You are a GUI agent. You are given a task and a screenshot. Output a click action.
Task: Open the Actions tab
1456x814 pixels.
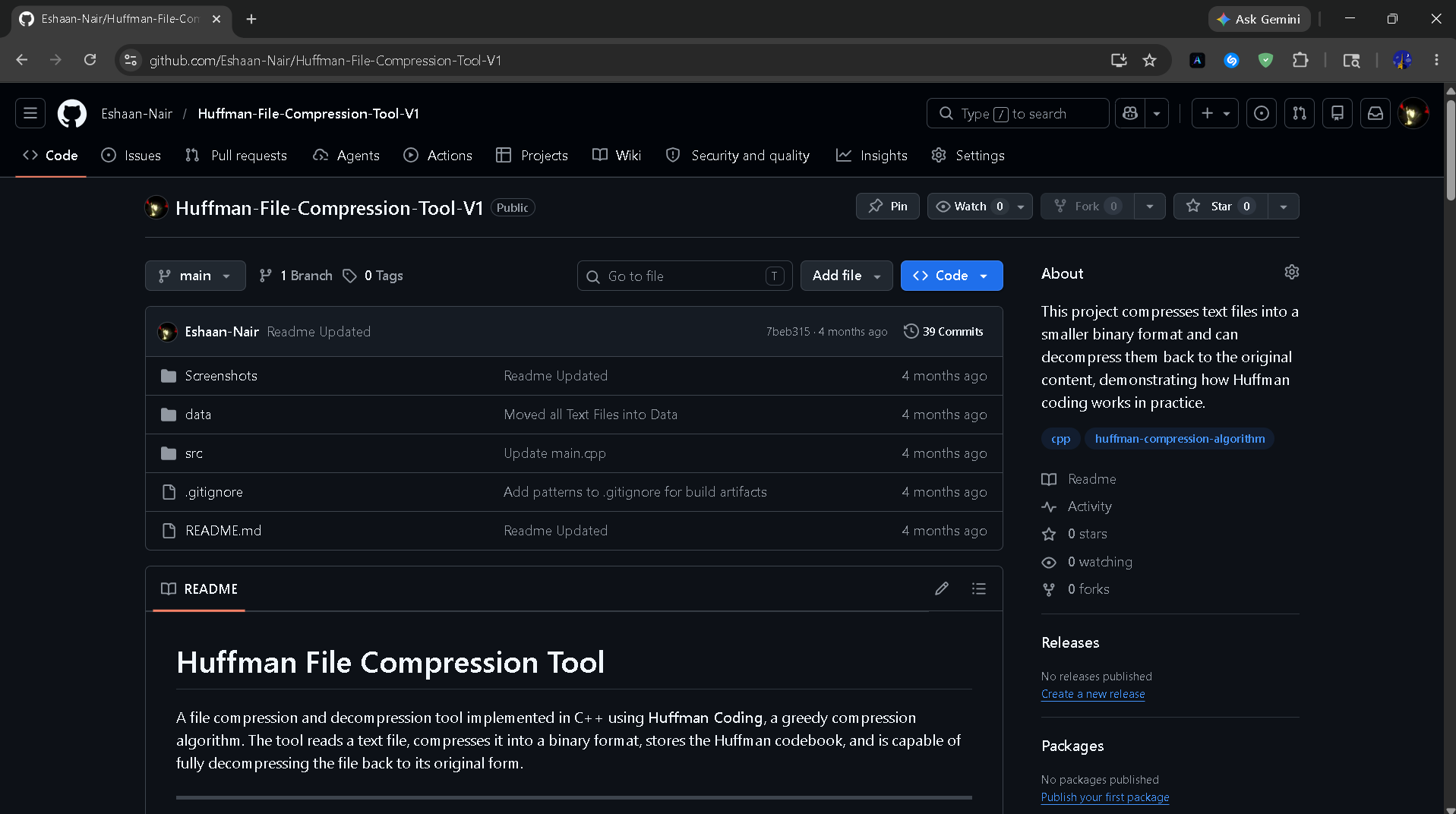coord(438,155)
